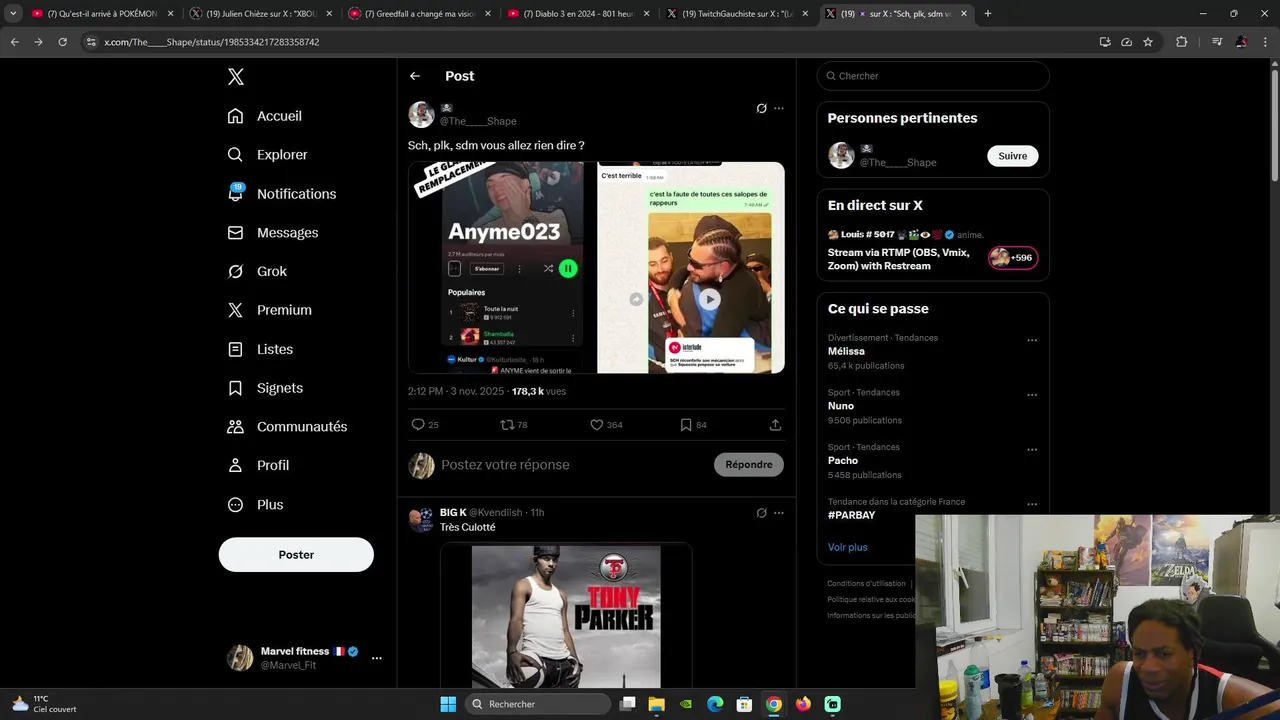Click repost icon with 78 reposts
The width and height of the screenshot is (1280, 720).
pos(507,425)
